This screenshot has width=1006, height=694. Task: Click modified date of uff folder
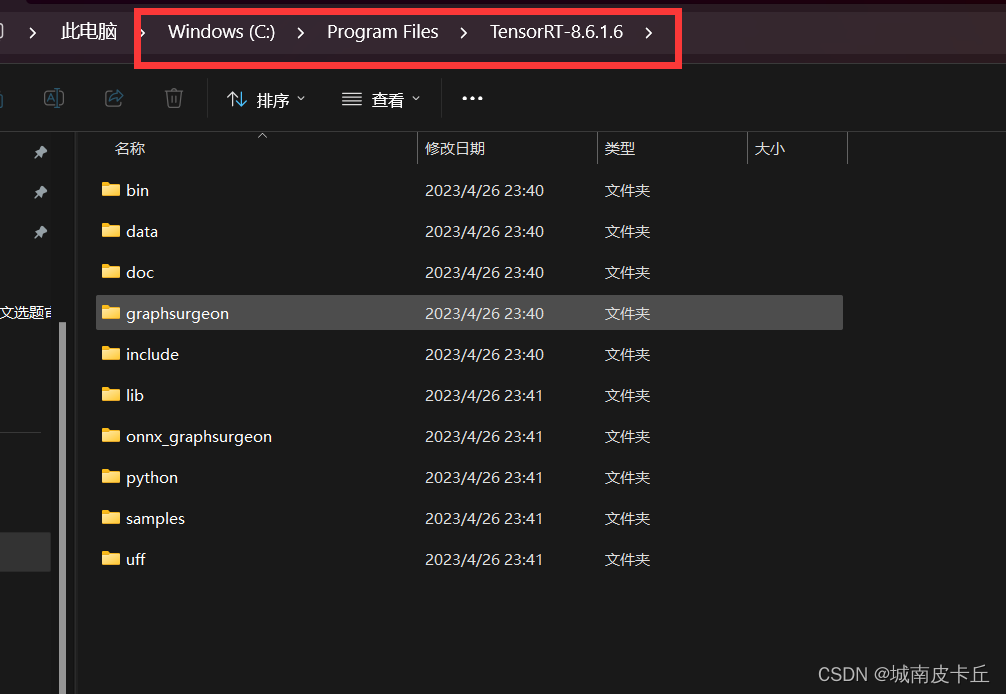[x=484, y=560]
